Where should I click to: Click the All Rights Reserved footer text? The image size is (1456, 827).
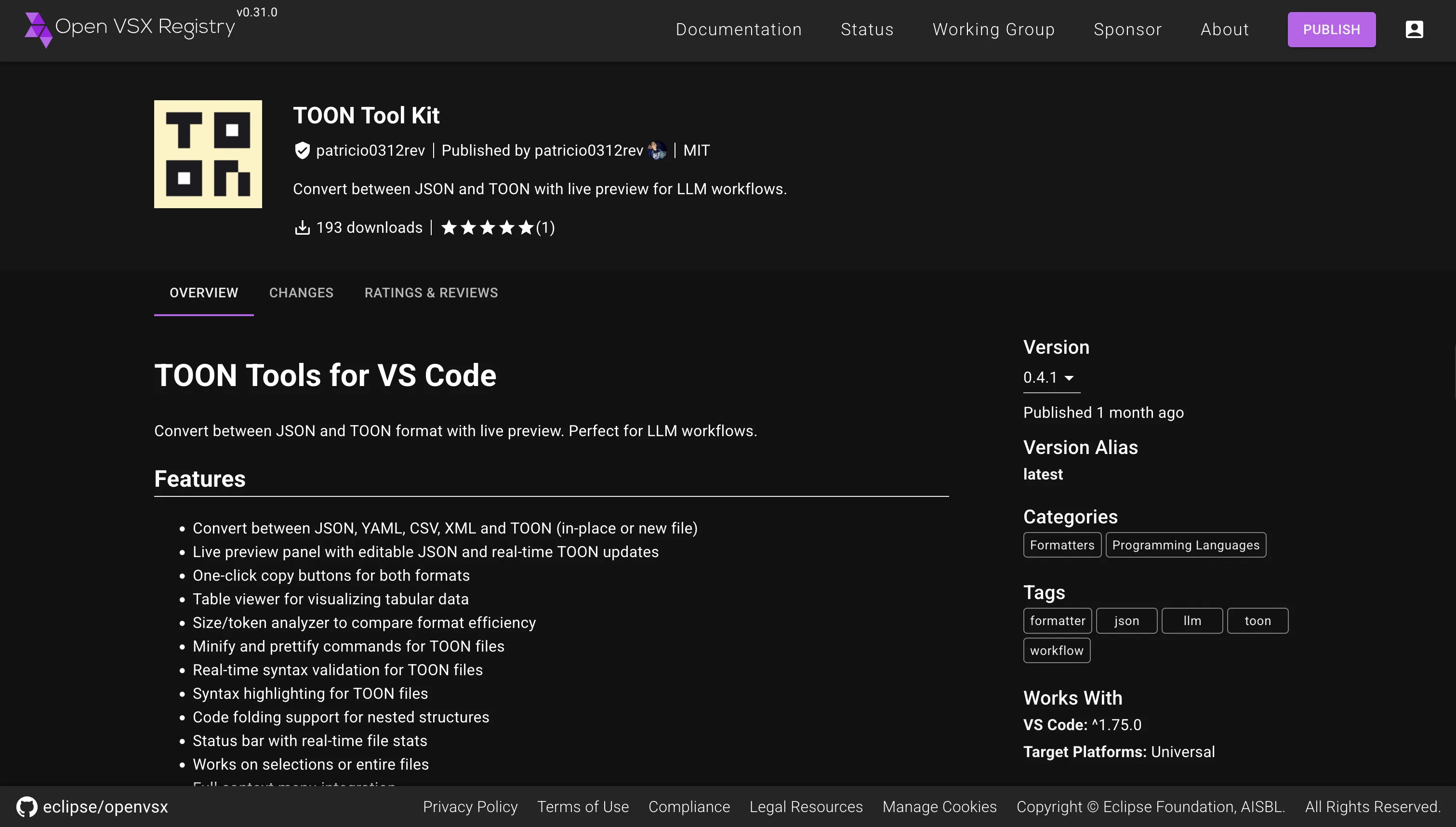pyautogui.click(x=1373, y=807)
